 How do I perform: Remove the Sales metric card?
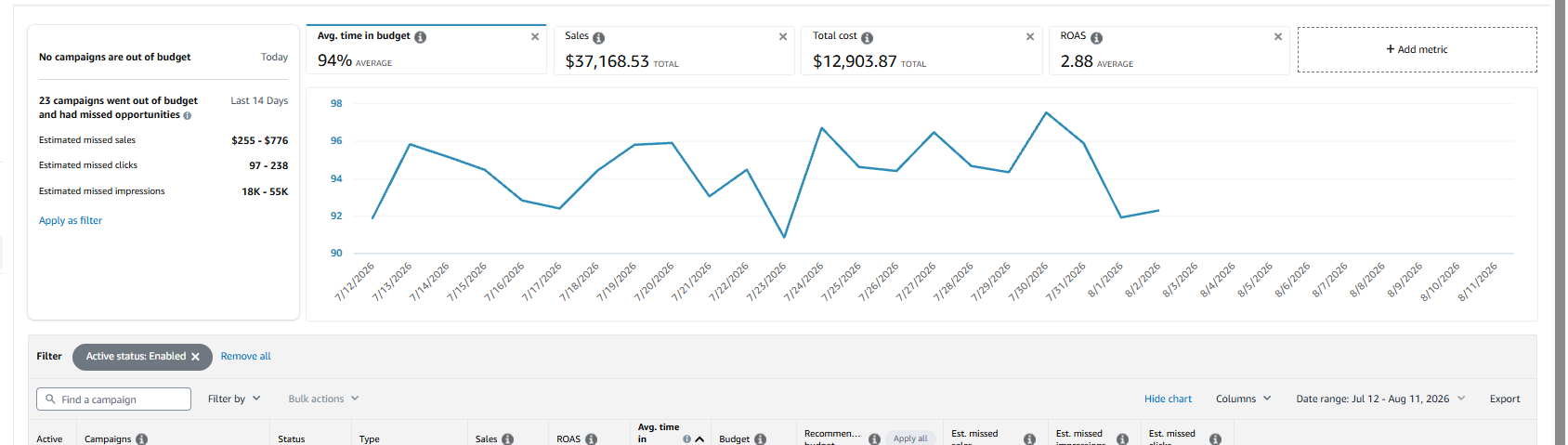pos(783,37)
